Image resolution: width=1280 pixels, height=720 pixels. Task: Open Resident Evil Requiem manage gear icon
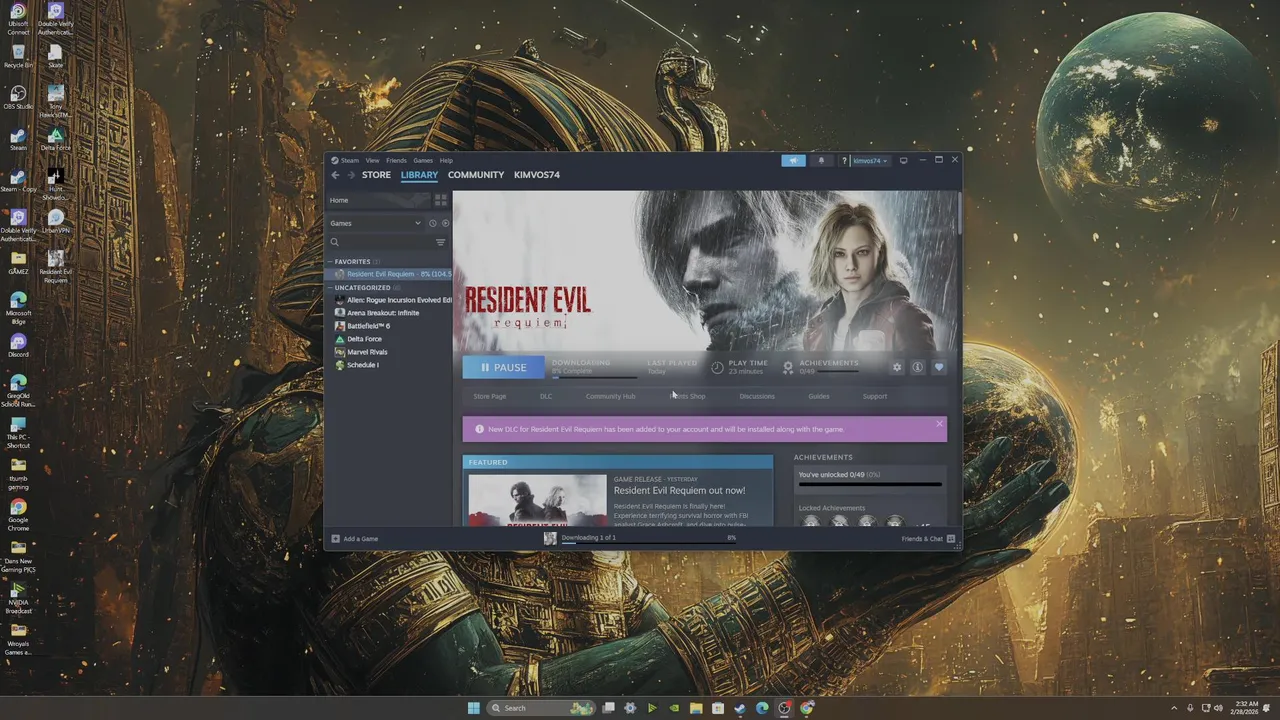896,367
